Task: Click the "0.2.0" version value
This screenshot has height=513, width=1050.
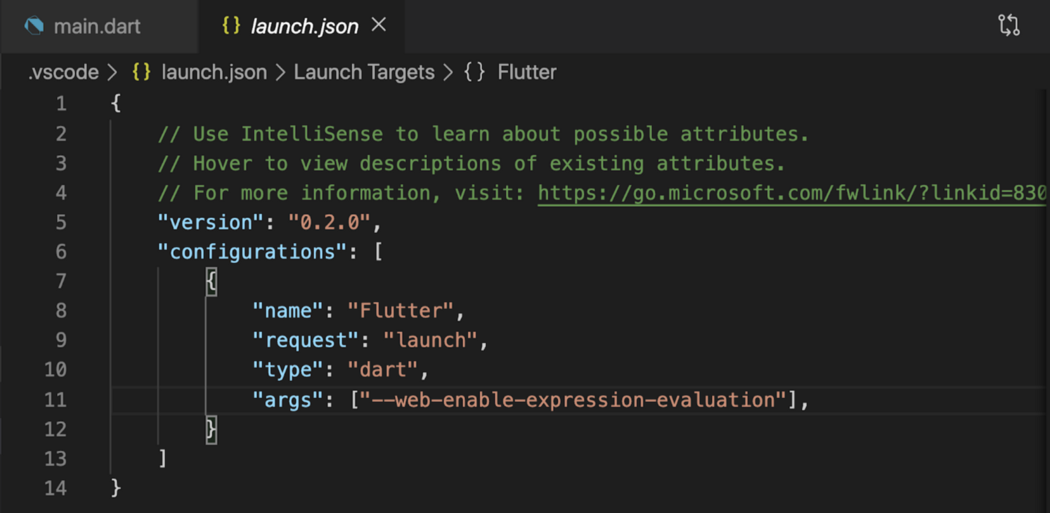Action: 329,222
